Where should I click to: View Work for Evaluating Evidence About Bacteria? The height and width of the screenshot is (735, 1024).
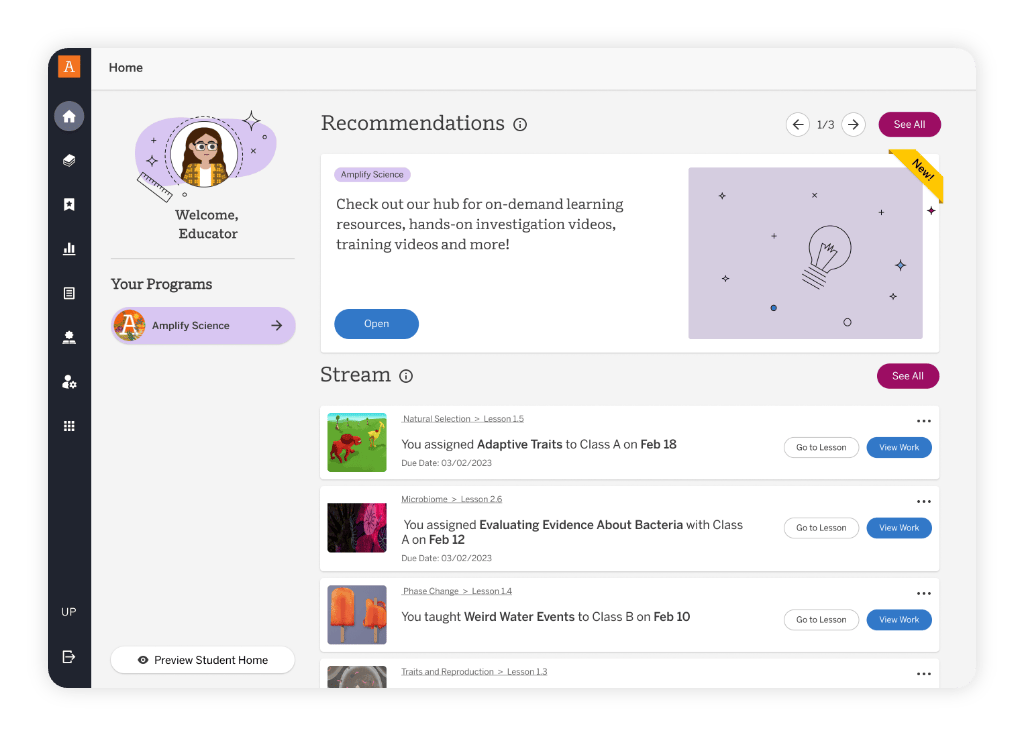(x=899, y=529)
